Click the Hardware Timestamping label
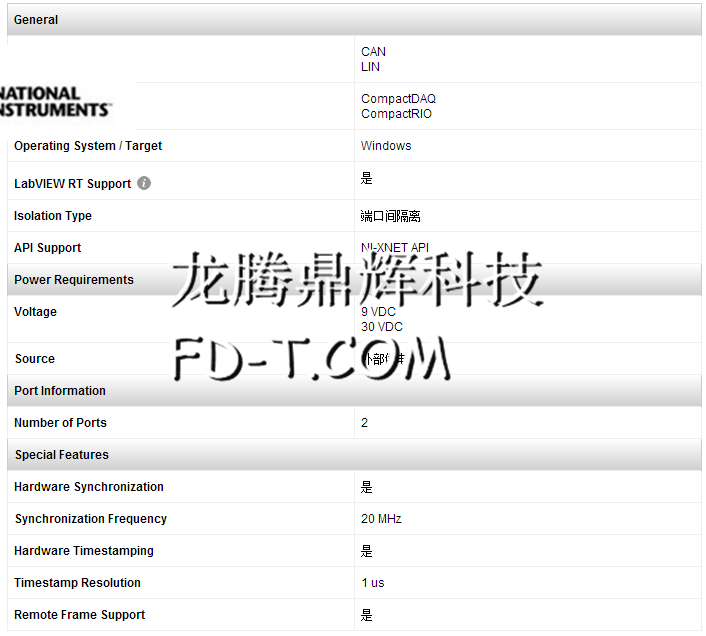 click(84, 550)
